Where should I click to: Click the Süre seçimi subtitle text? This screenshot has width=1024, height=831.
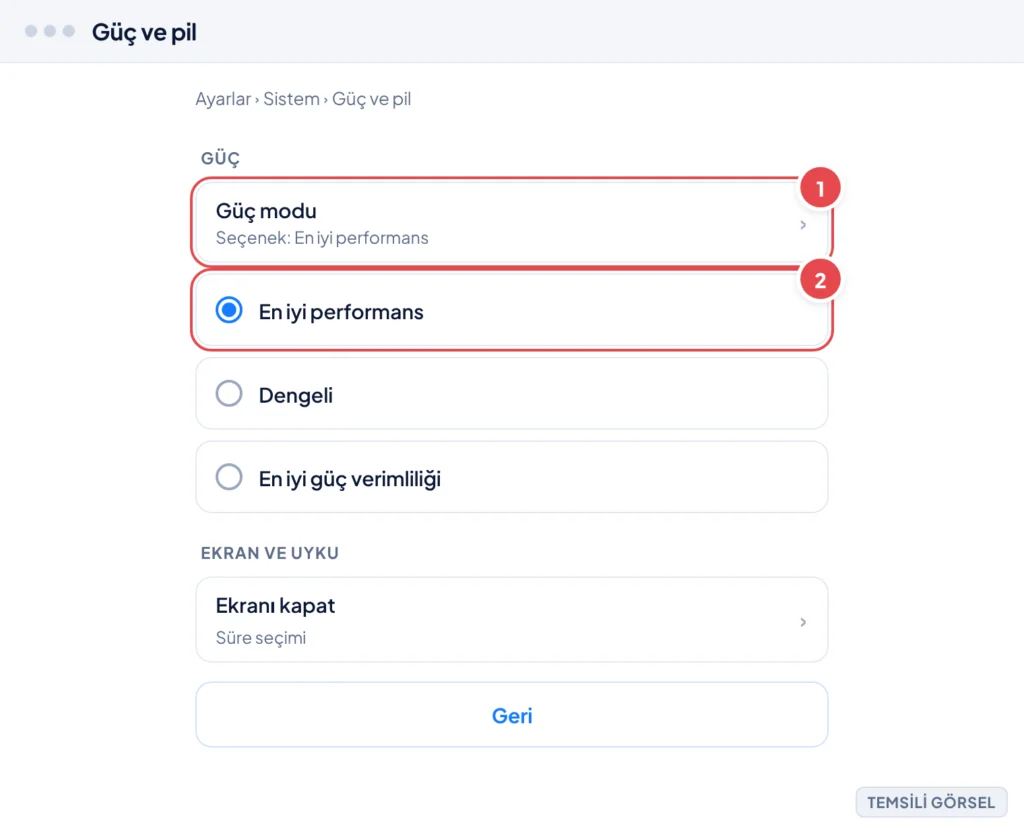point(261,638)
